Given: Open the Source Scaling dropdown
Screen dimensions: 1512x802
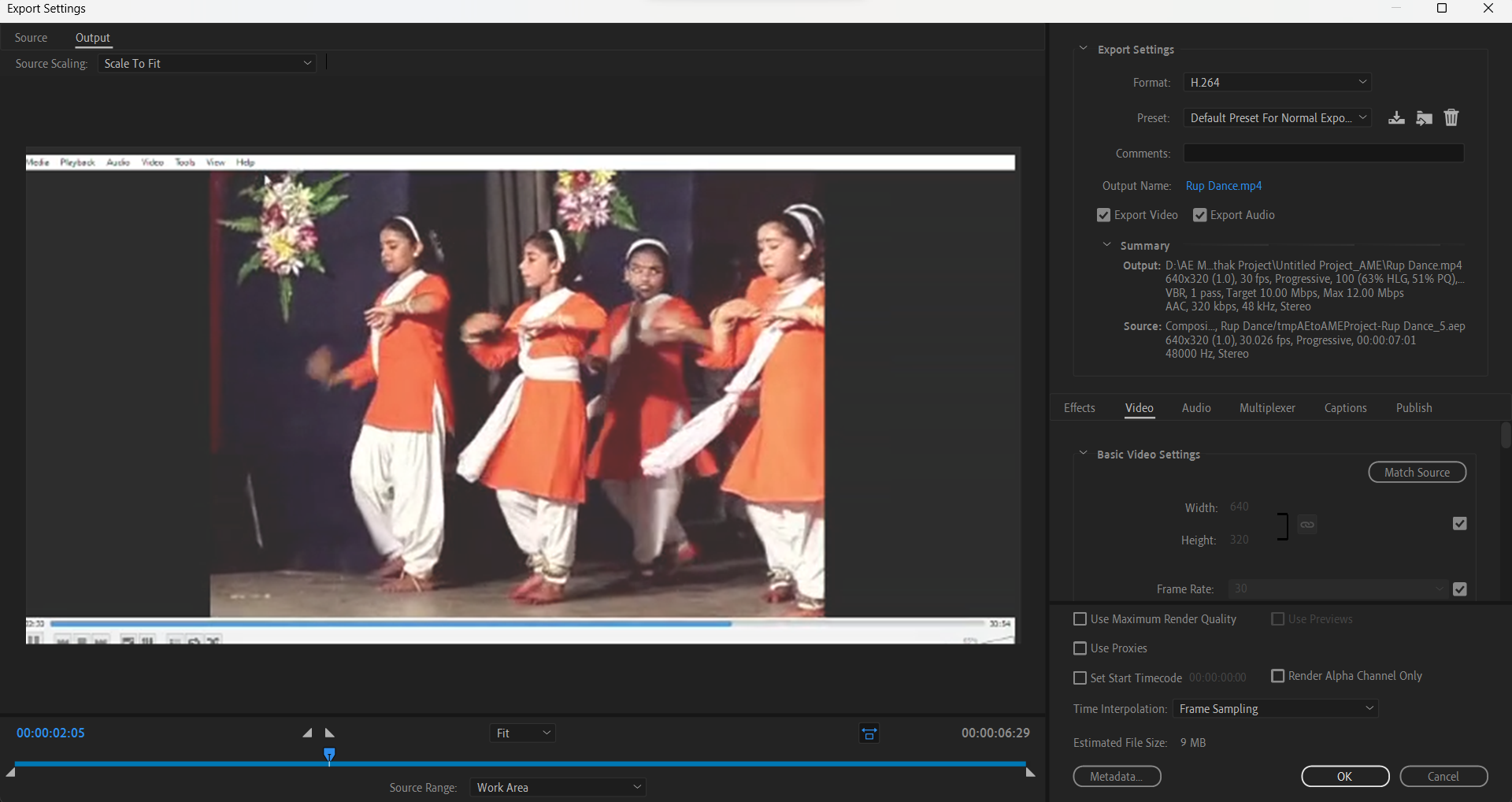Looking at the screenshot, I should pyautogui.click(x=207, y=63).
